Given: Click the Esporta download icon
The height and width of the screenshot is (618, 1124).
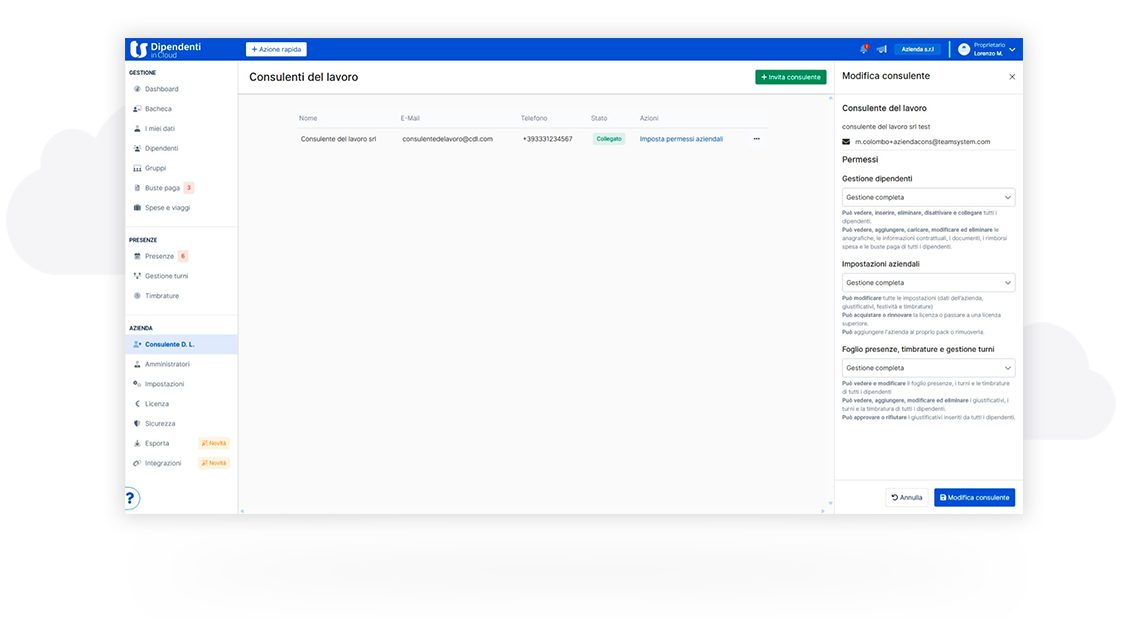Looking at the screenshot, I should [137, 443].
